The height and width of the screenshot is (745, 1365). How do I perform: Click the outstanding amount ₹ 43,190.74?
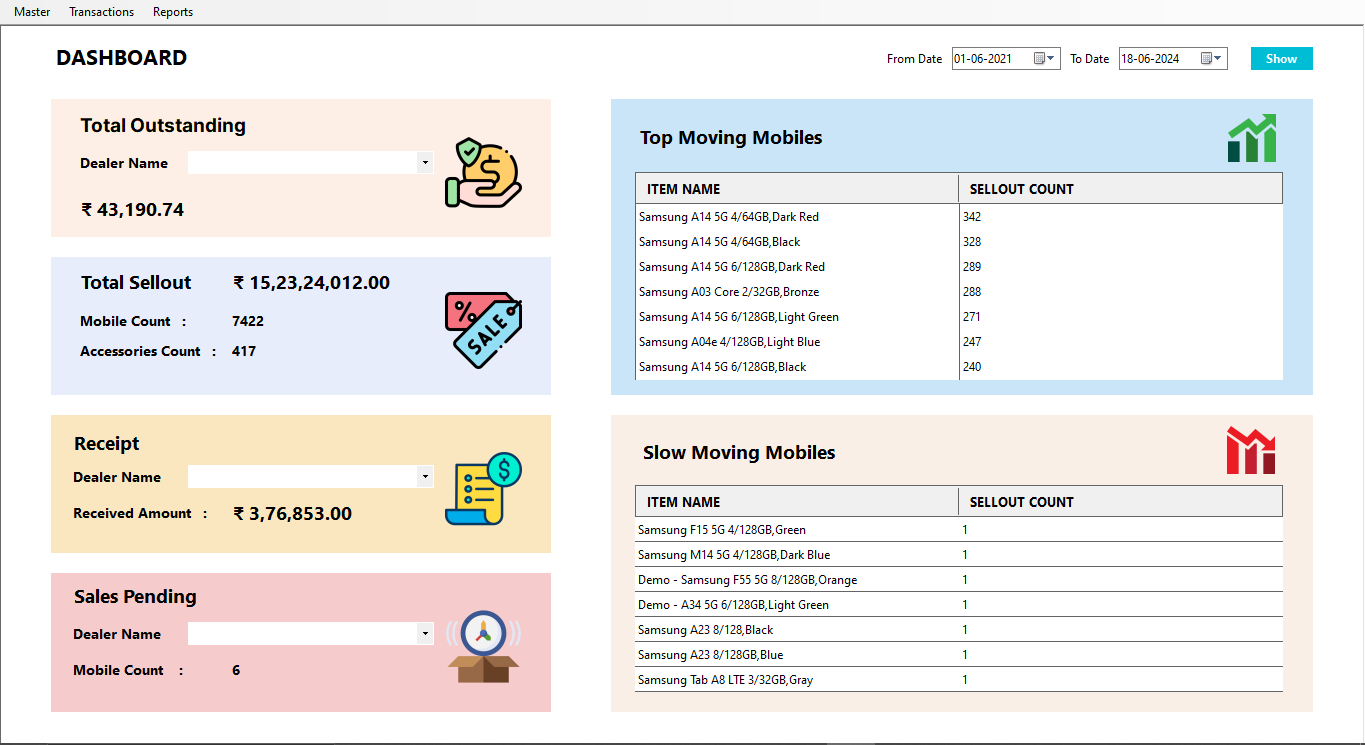coord(132,210)
